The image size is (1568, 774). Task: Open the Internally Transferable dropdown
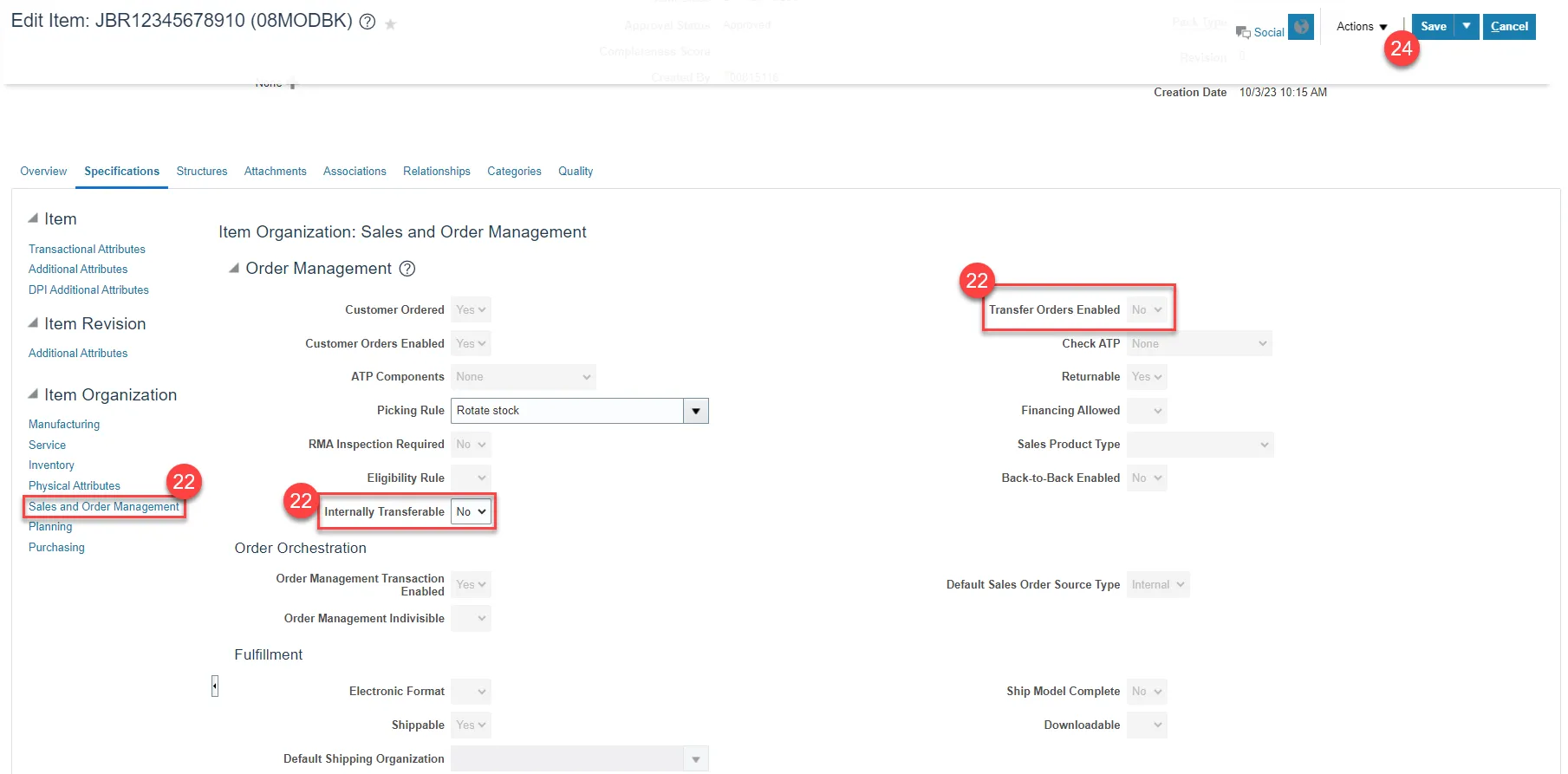click(x=472, y=512)
